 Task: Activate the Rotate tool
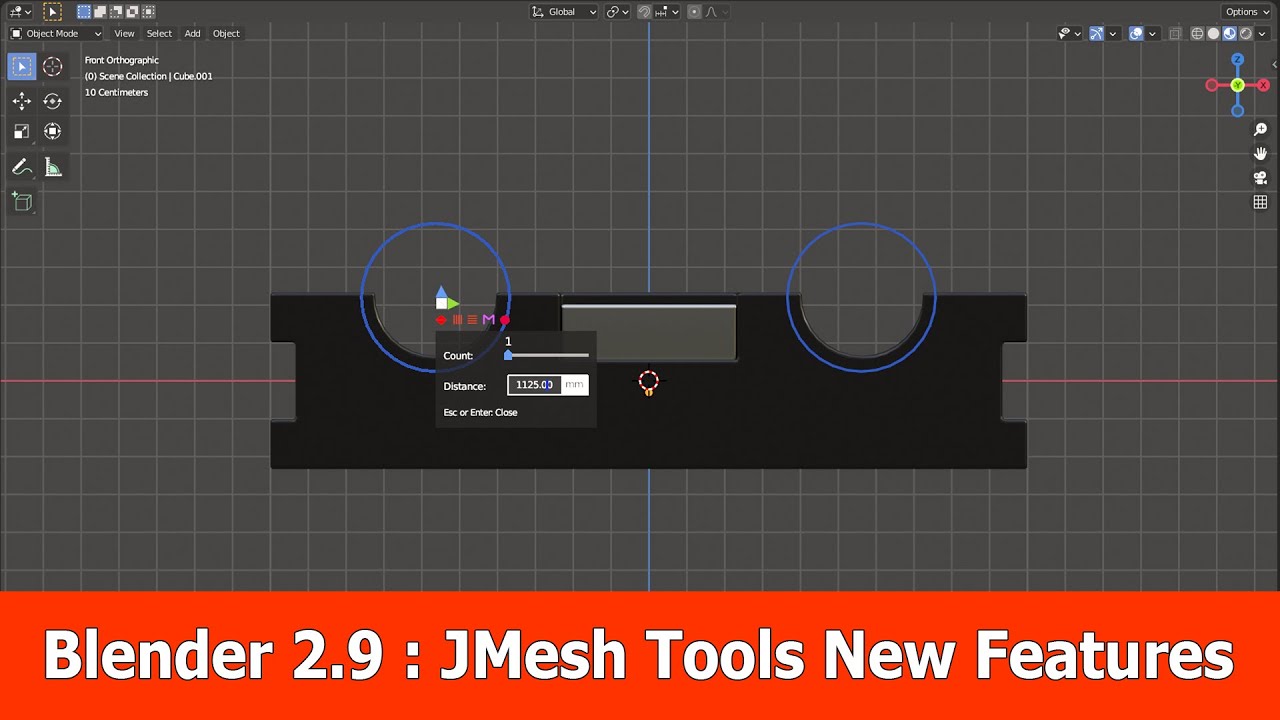tap(52, 101)
